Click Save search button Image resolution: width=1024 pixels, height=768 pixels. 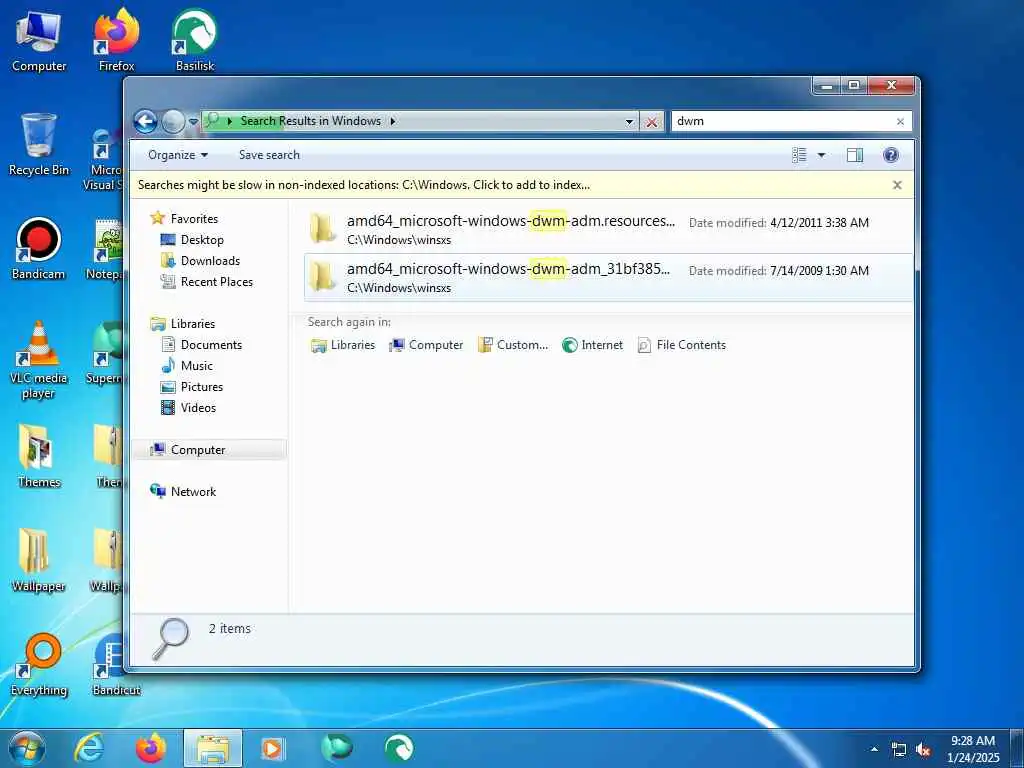(x=269, y=155)
